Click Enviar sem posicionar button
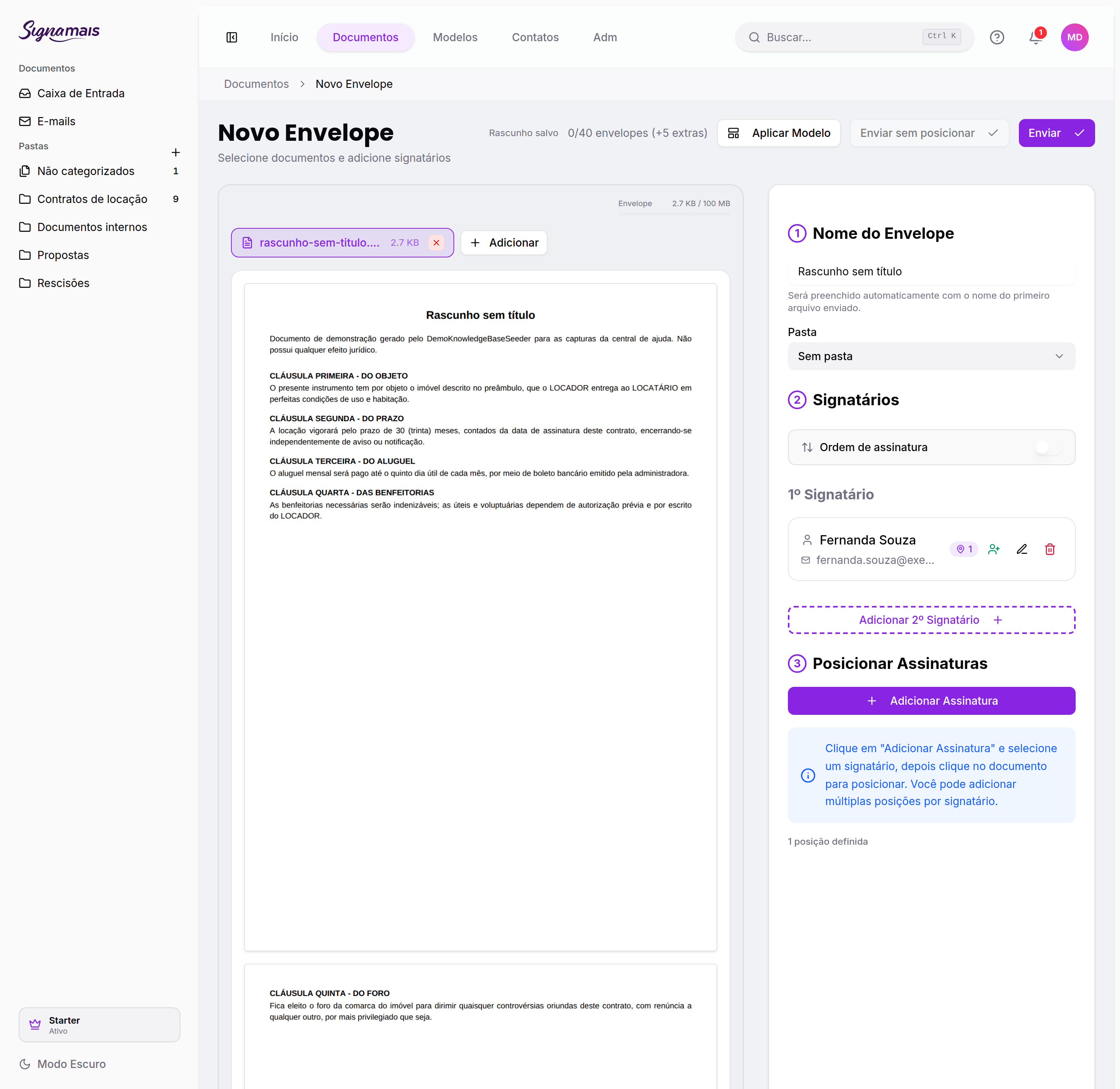The height and width of the screenshot is (1089, 1120). click(x=929, y=133)
